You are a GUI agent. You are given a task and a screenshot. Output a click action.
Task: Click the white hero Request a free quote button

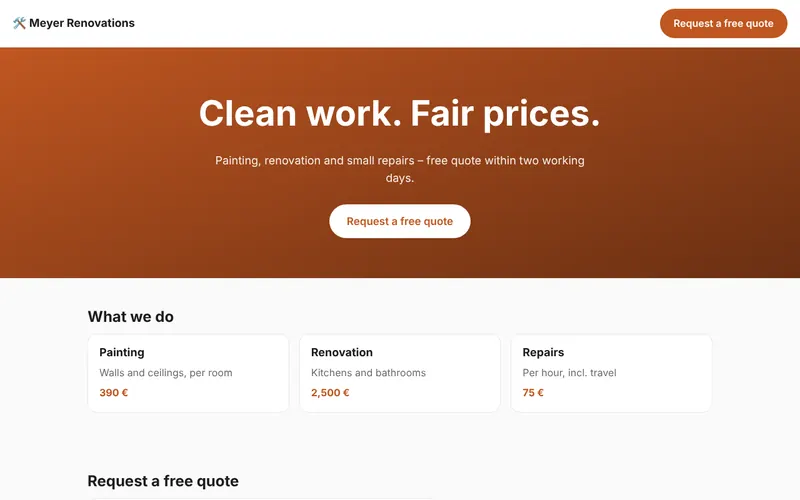(399, 221)
